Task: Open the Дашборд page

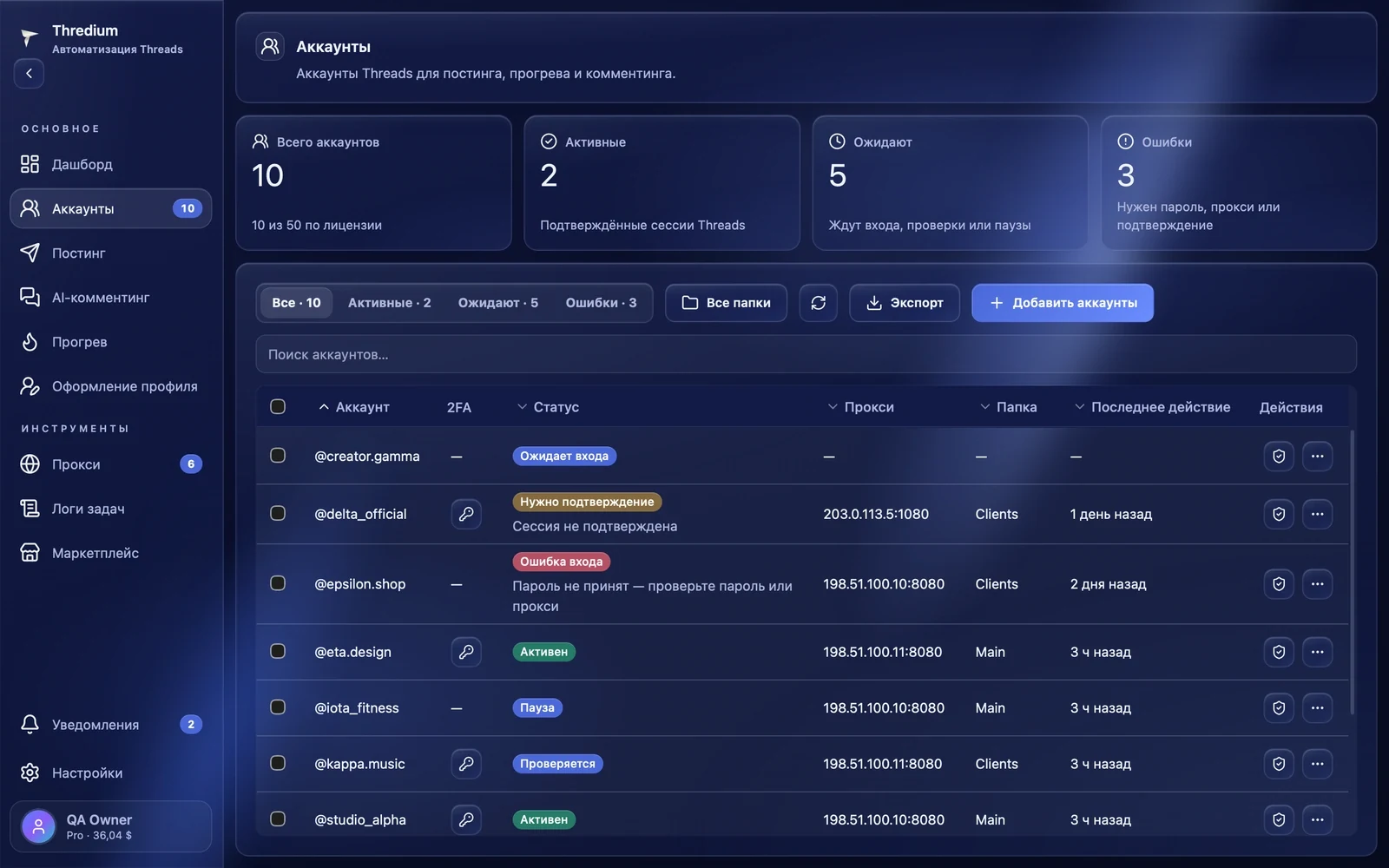Action: 110,164
